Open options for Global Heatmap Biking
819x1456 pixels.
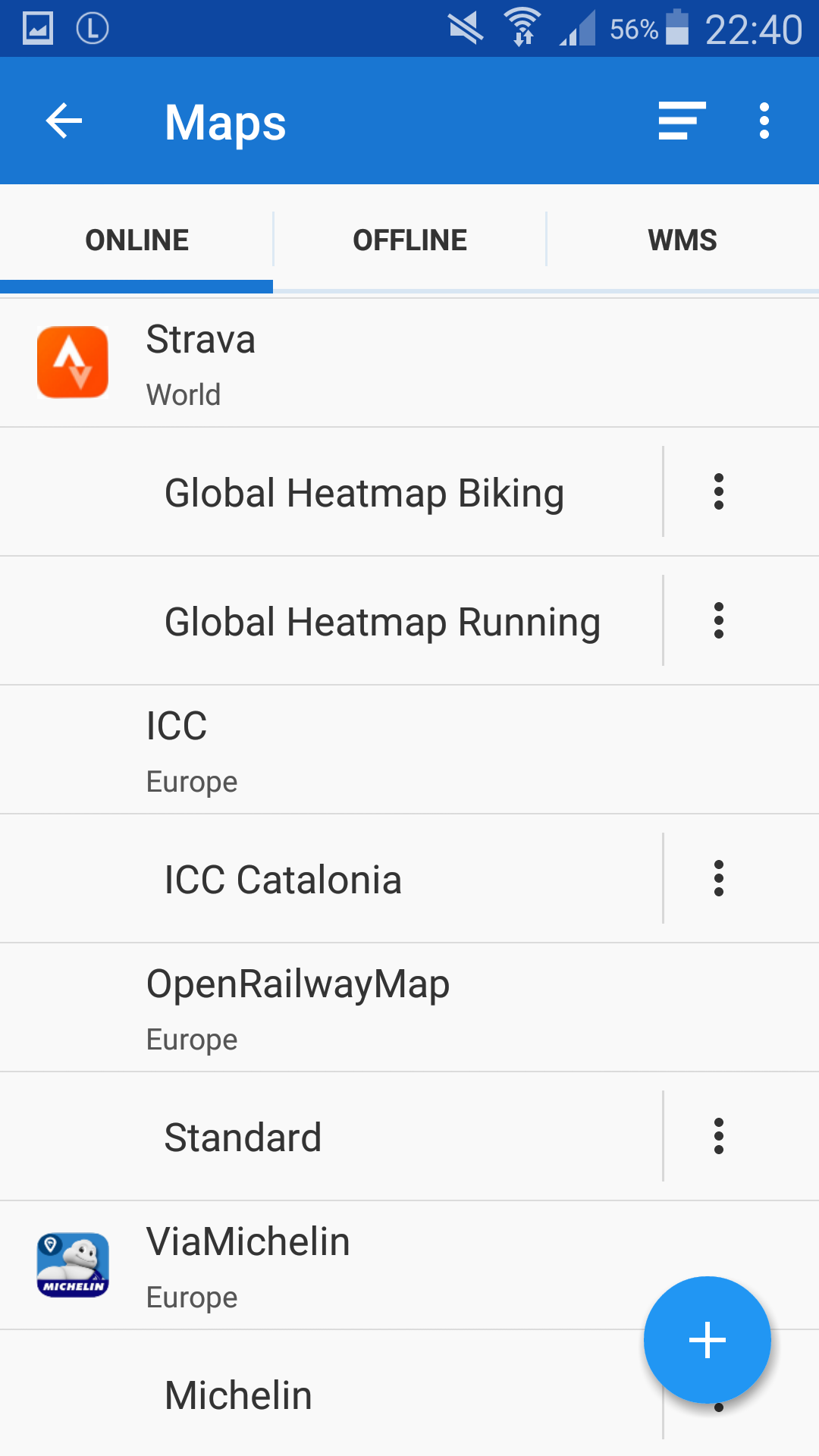pos(718,491)
